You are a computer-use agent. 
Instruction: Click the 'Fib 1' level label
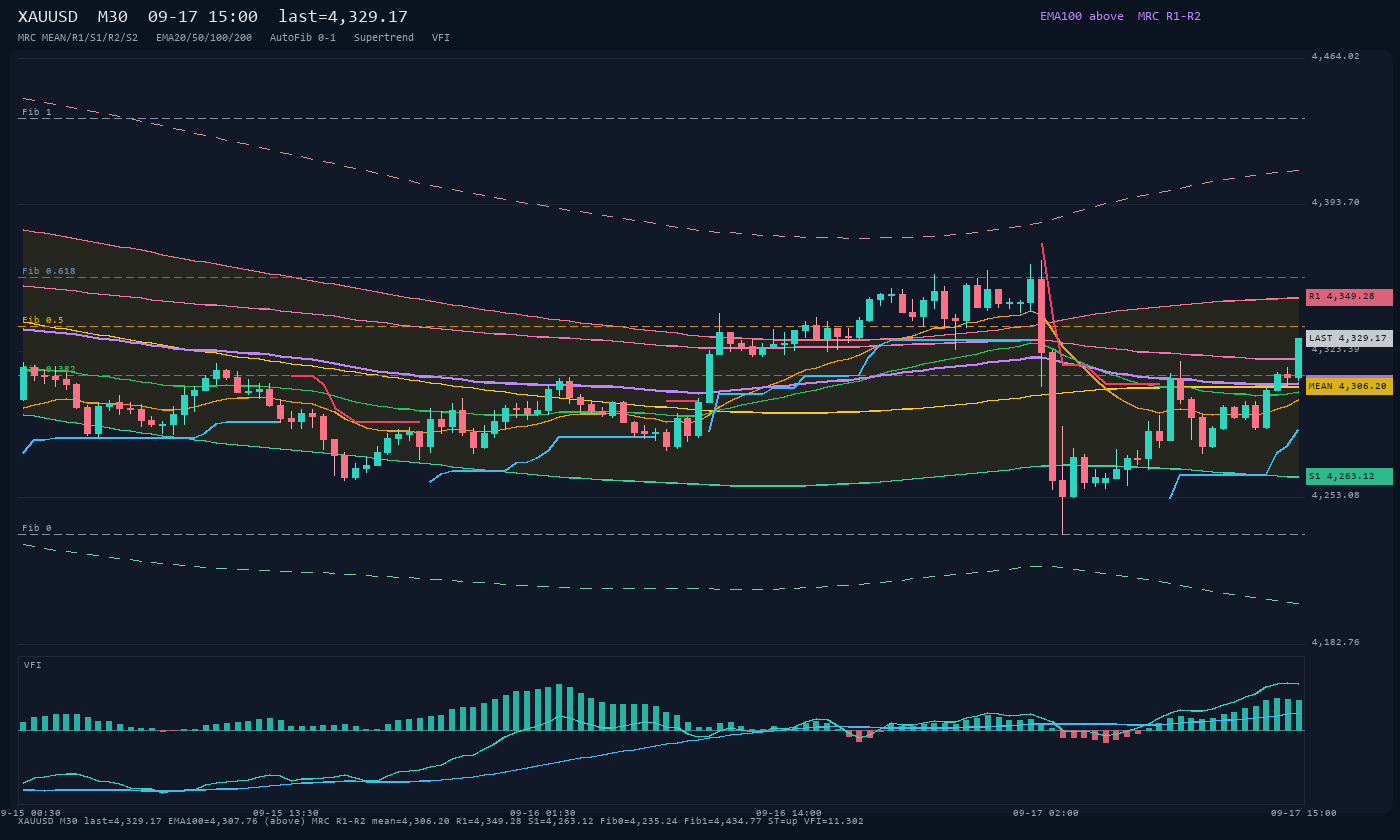click(x=37, y=112)
